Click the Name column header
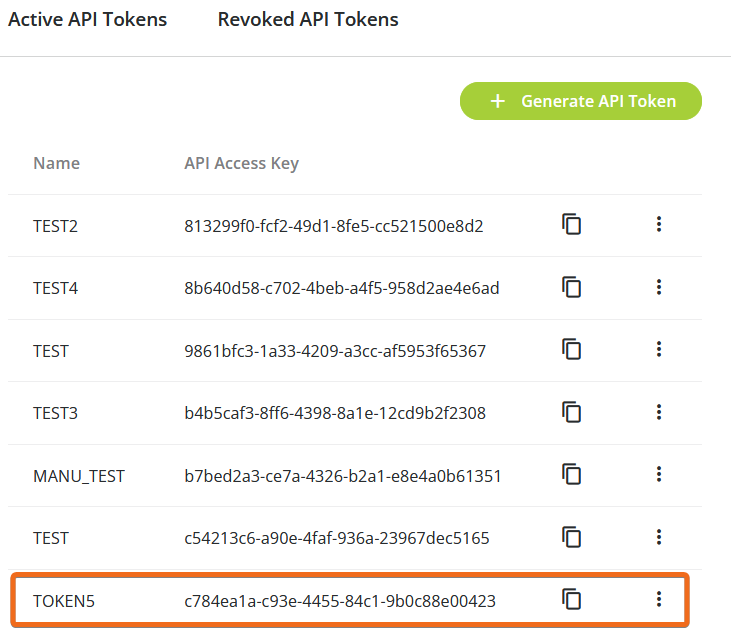The height and width of the screenshot is (628, 731). (56, 163)
